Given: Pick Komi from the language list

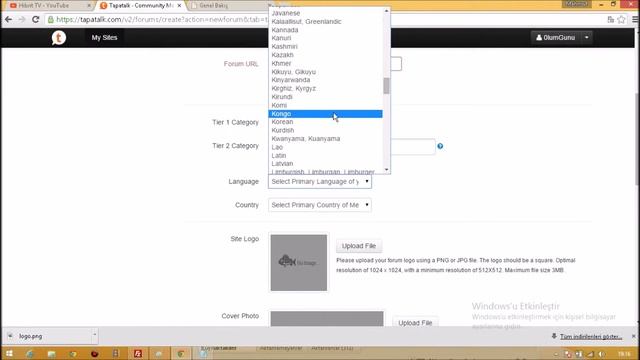Looking at the screenshot, I should tap(325, 105).
